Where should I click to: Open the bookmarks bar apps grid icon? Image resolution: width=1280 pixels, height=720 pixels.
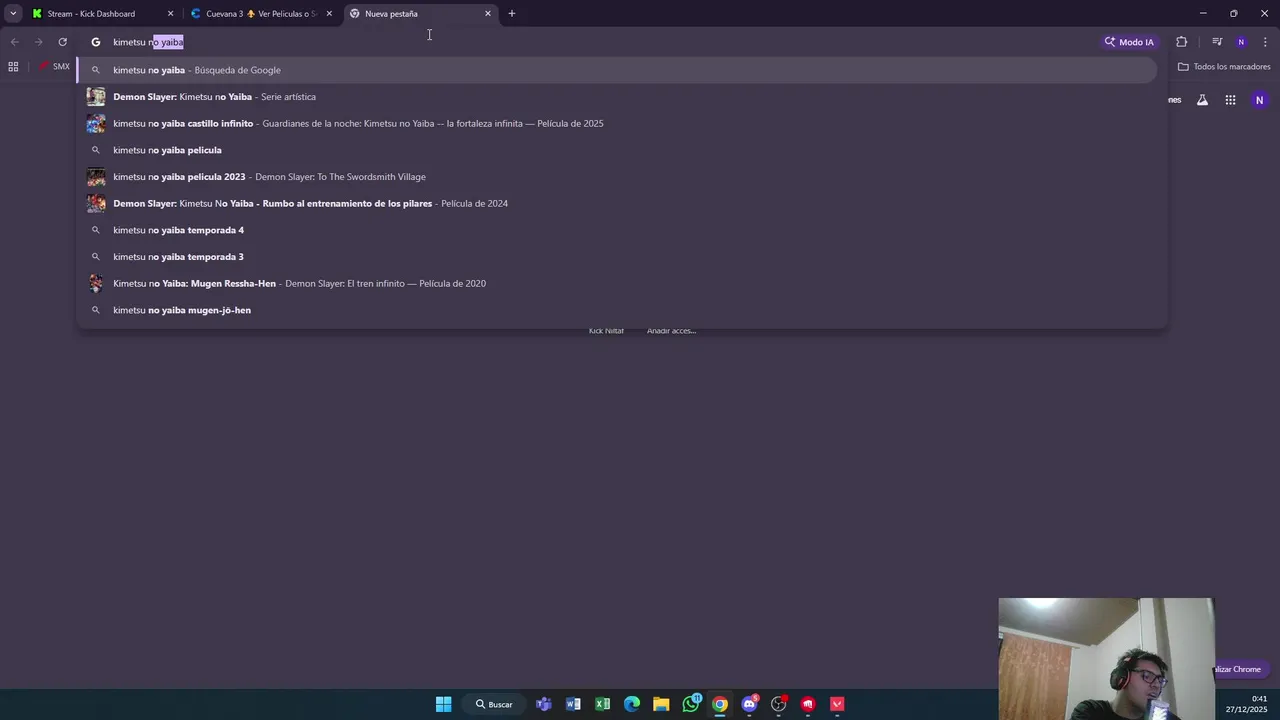click(13, 67)
